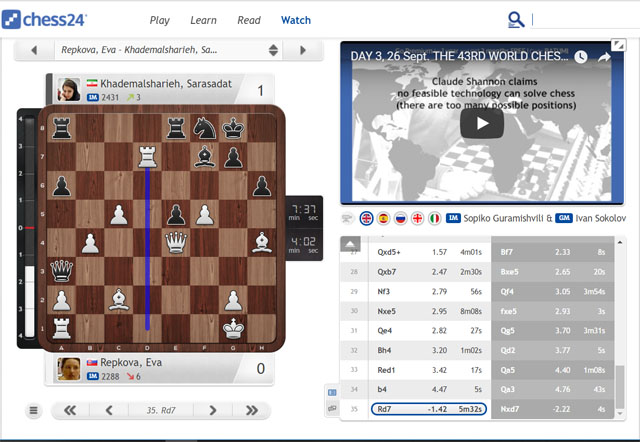The image size is (640, 442).
Task: Click the game selector up/down arrows
Action: coord(273,50)
